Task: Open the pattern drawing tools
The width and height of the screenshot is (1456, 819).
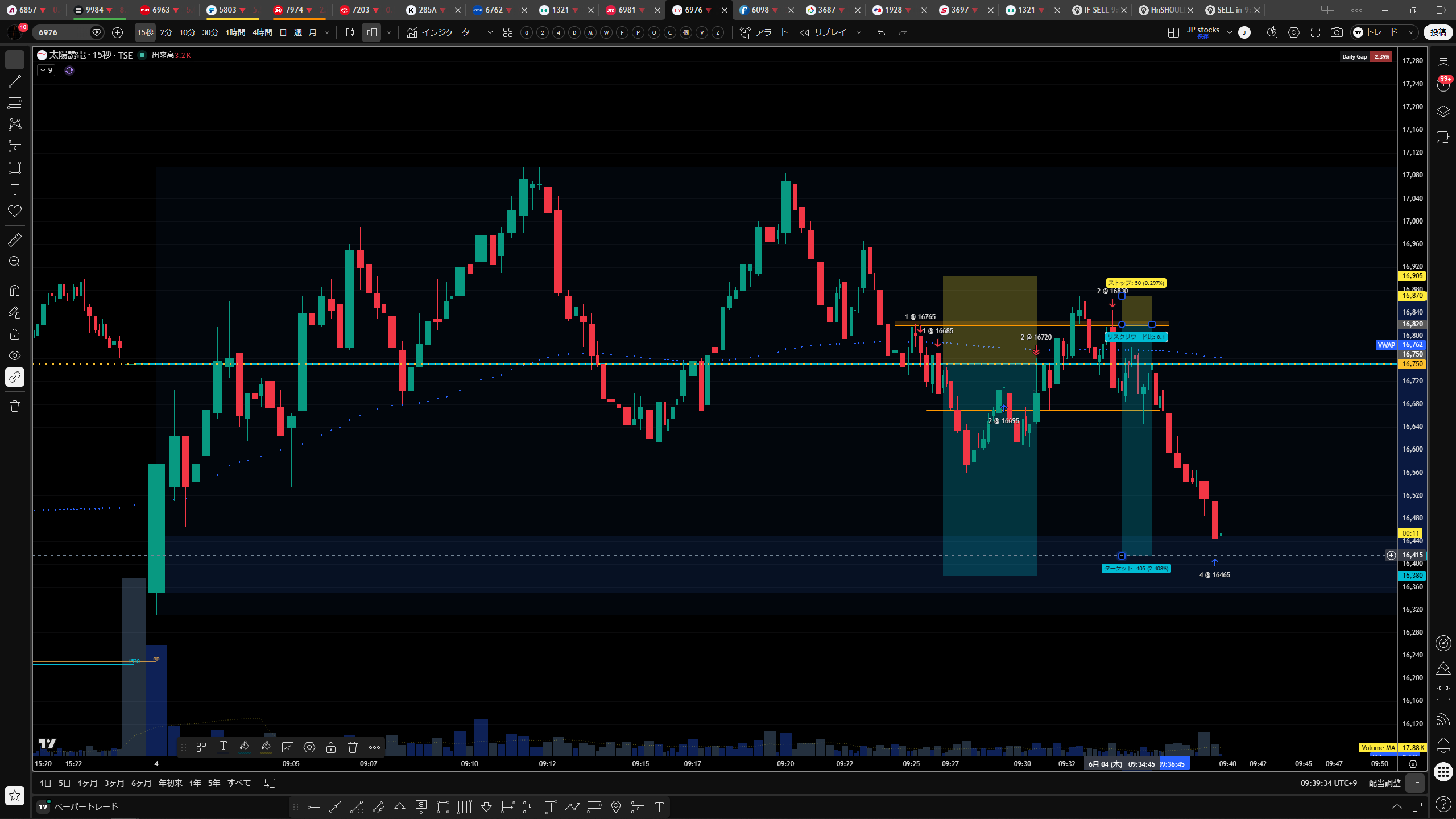Action: point(15,125)
